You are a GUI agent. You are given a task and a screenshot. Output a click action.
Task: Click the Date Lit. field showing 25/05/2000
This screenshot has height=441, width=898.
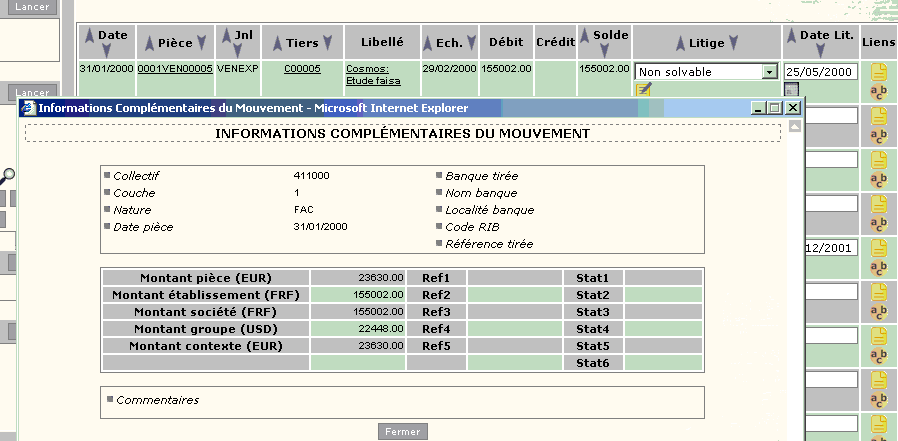(821, 72)
